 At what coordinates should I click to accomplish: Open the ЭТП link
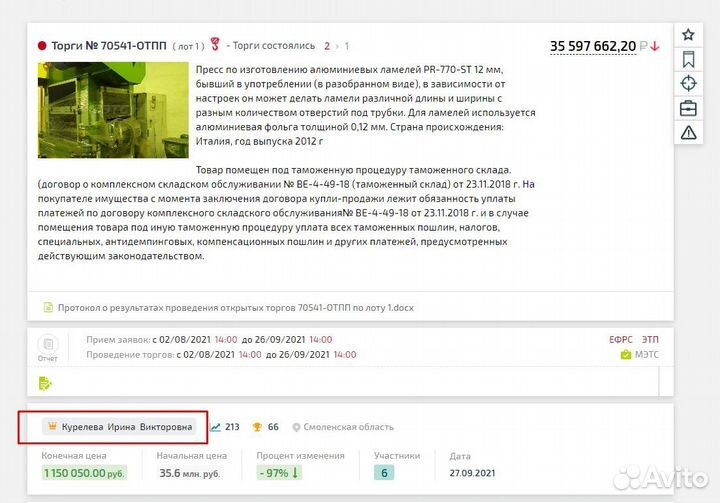(650, 339)
